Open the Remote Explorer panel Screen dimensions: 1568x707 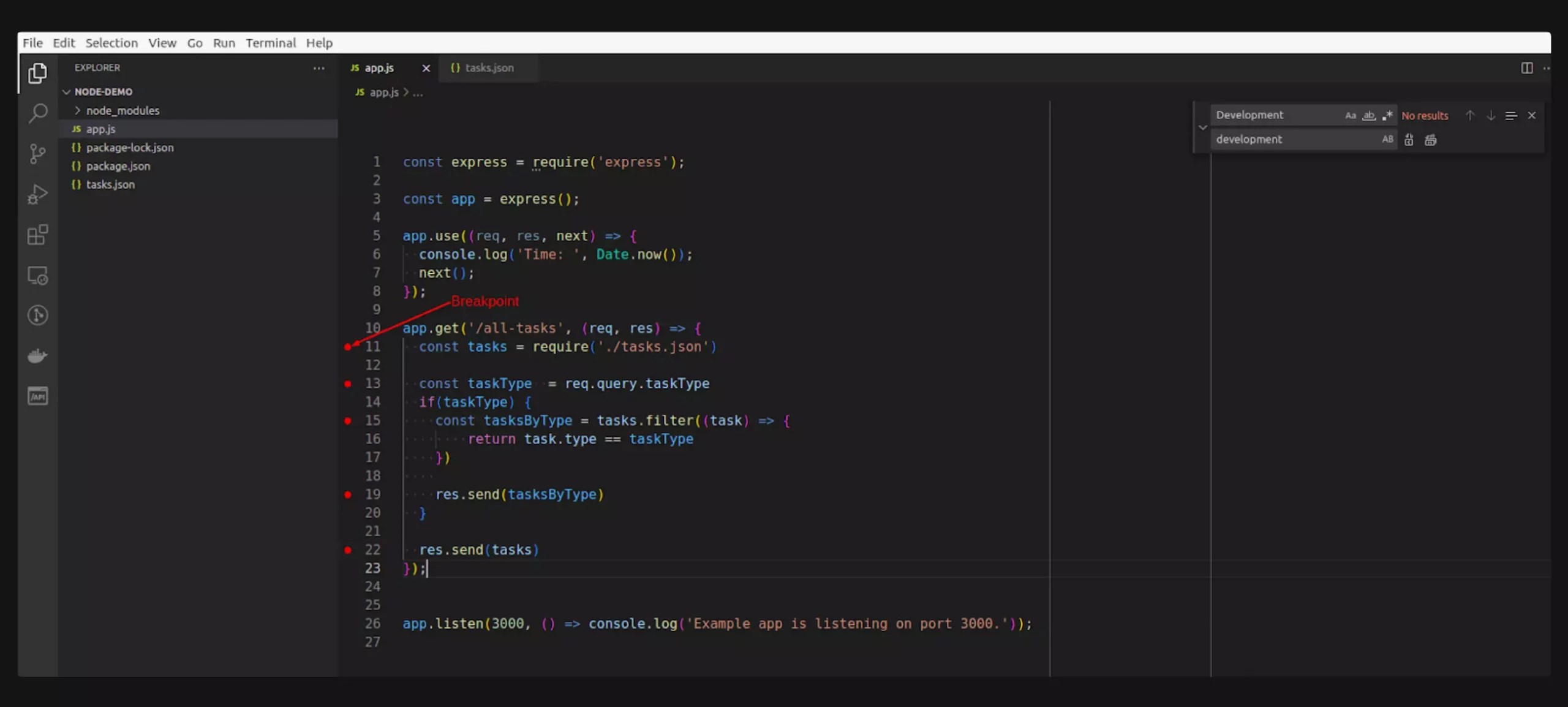[x=37, y=275]
